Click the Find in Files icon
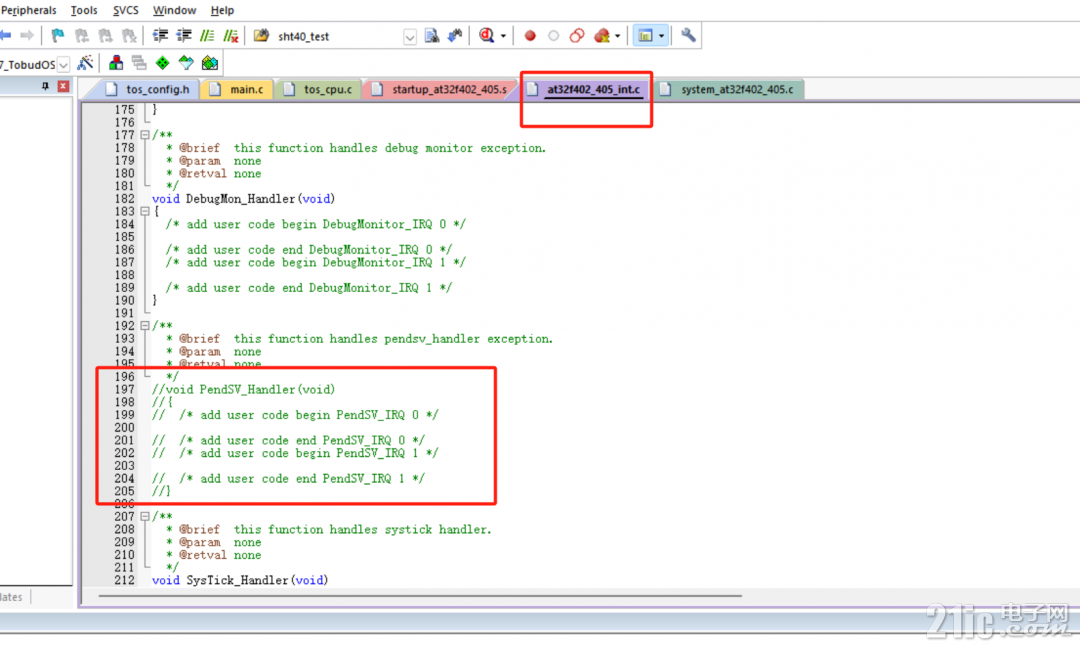Viewport: 1080px width, 646px height. tap(432, 36)
